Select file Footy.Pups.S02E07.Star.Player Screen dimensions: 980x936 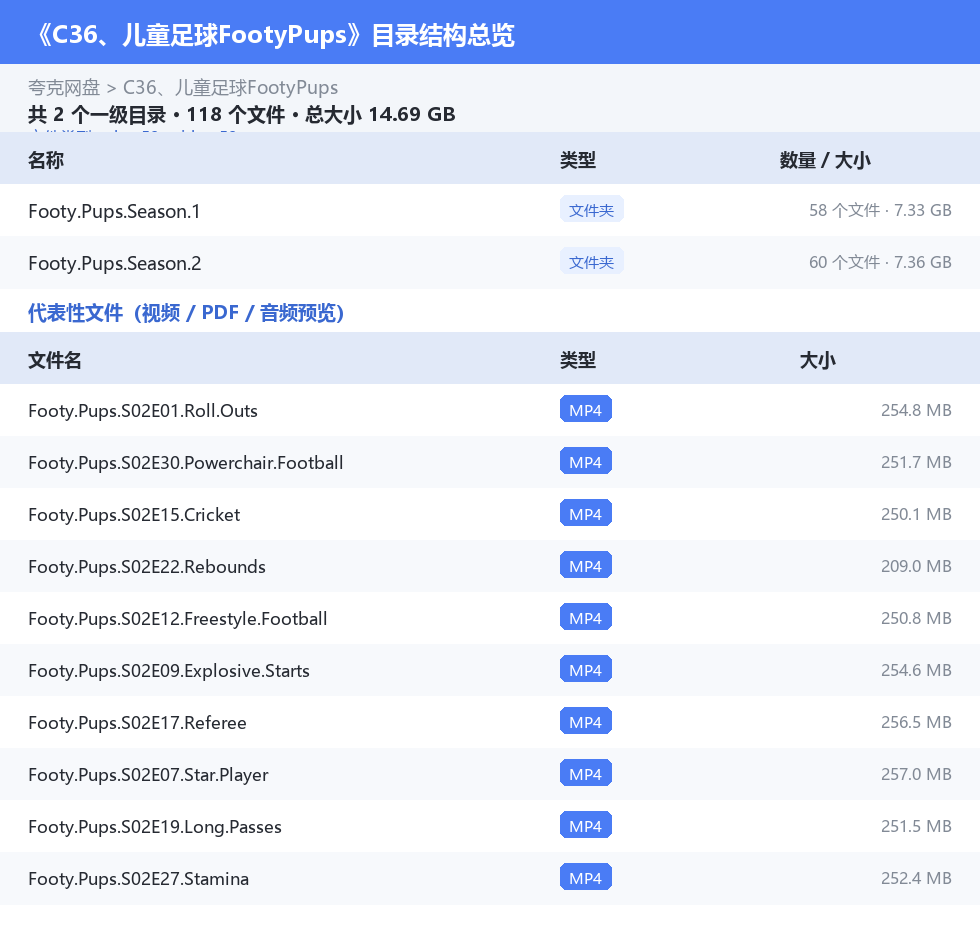point(148,774)
